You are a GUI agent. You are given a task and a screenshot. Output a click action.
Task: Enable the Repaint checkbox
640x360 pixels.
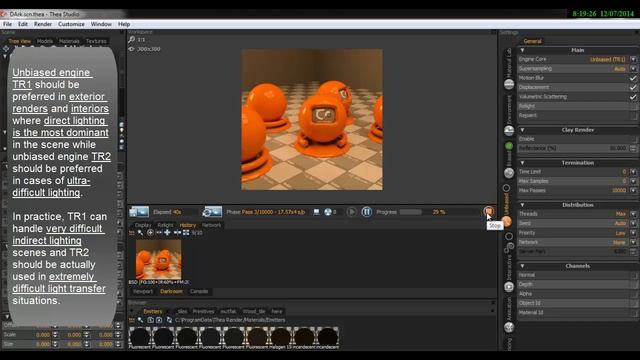[x=633, y=116]
